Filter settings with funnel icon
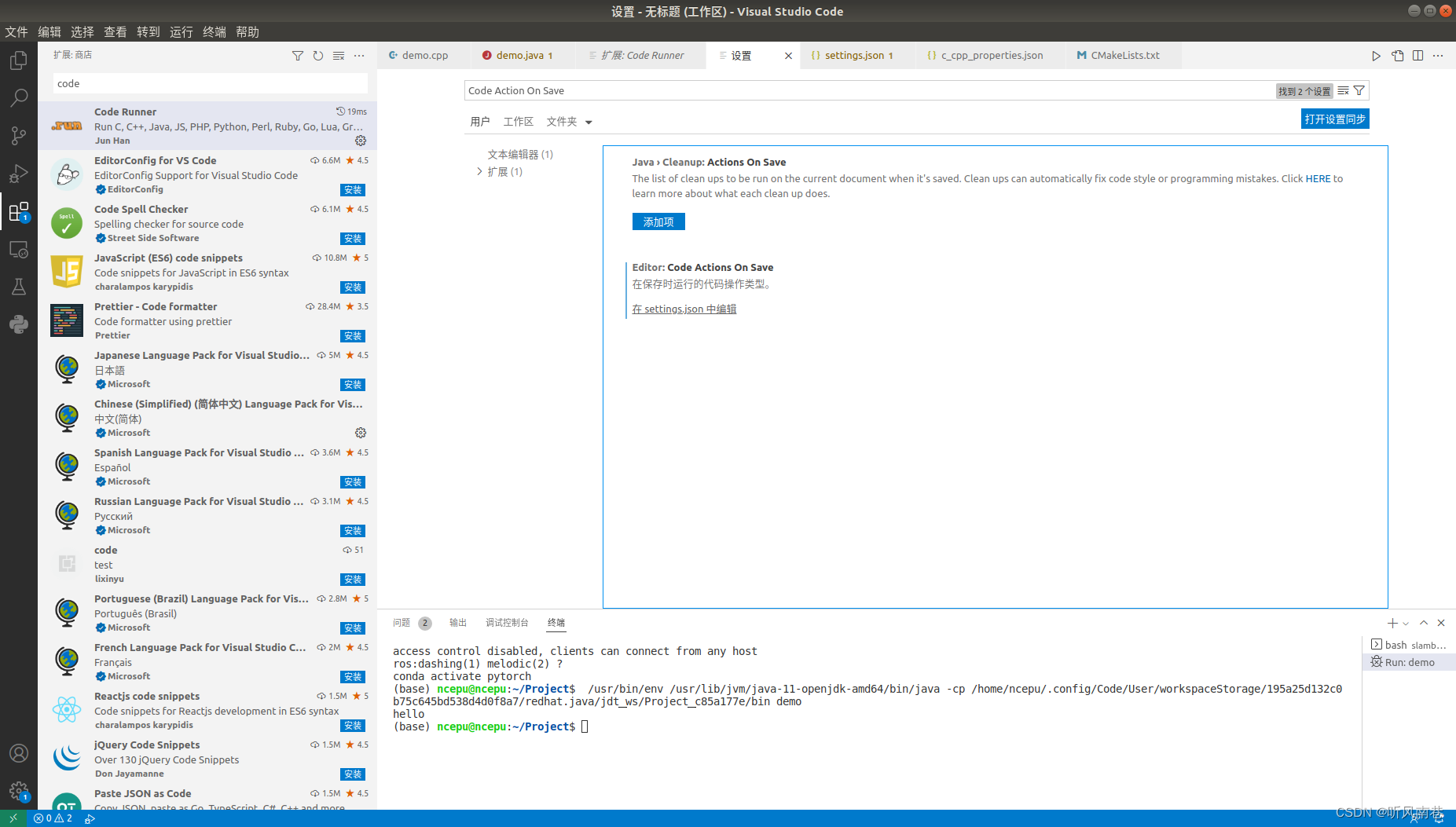This screenshot has height=827, width=1456. (1359, 90)
